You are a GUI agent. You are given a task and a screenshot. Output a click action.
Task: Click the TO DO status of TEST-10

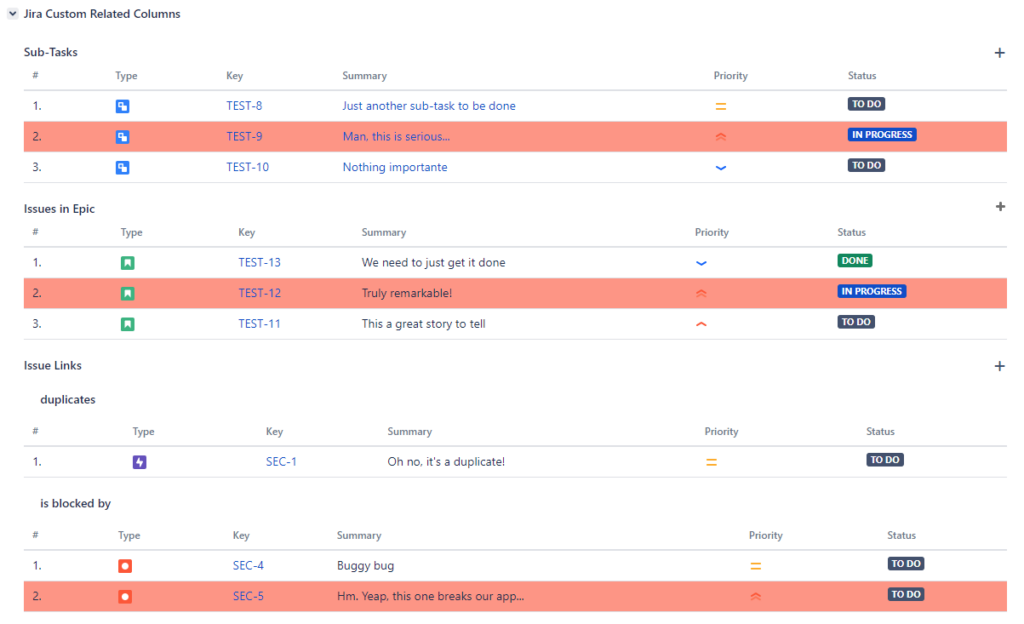coord(867,165)
